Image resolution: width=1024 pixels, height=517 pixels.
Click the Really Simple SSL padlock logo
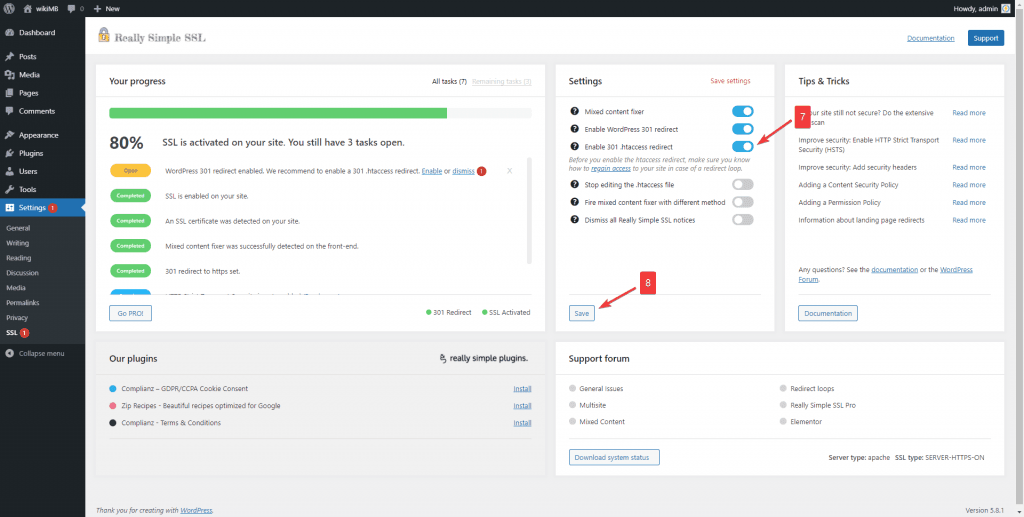coord(104,35)
